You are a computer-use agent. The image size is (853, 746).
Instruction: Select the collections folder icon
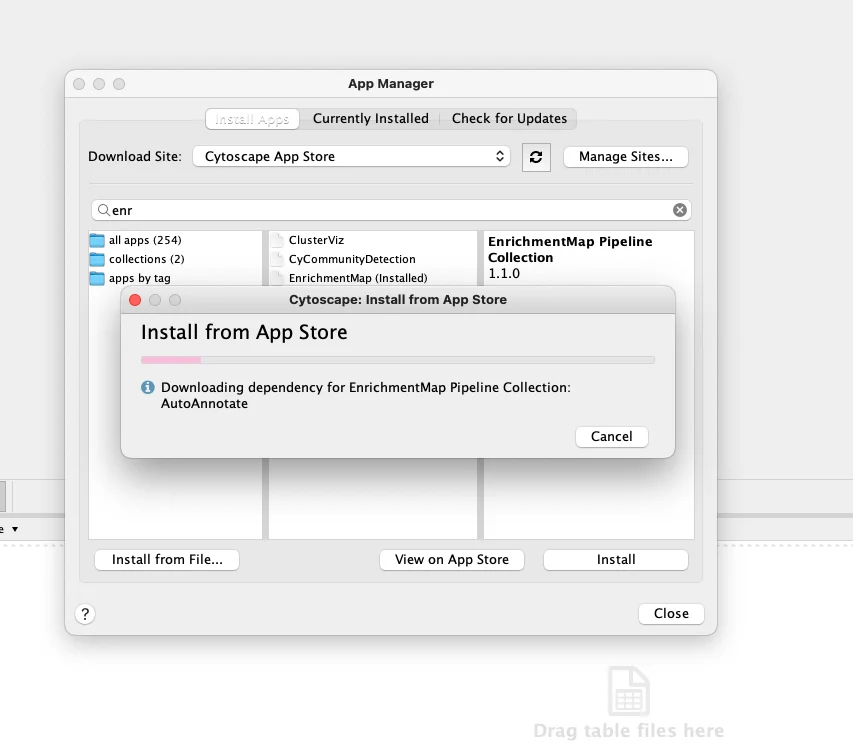tap(97, 259)
